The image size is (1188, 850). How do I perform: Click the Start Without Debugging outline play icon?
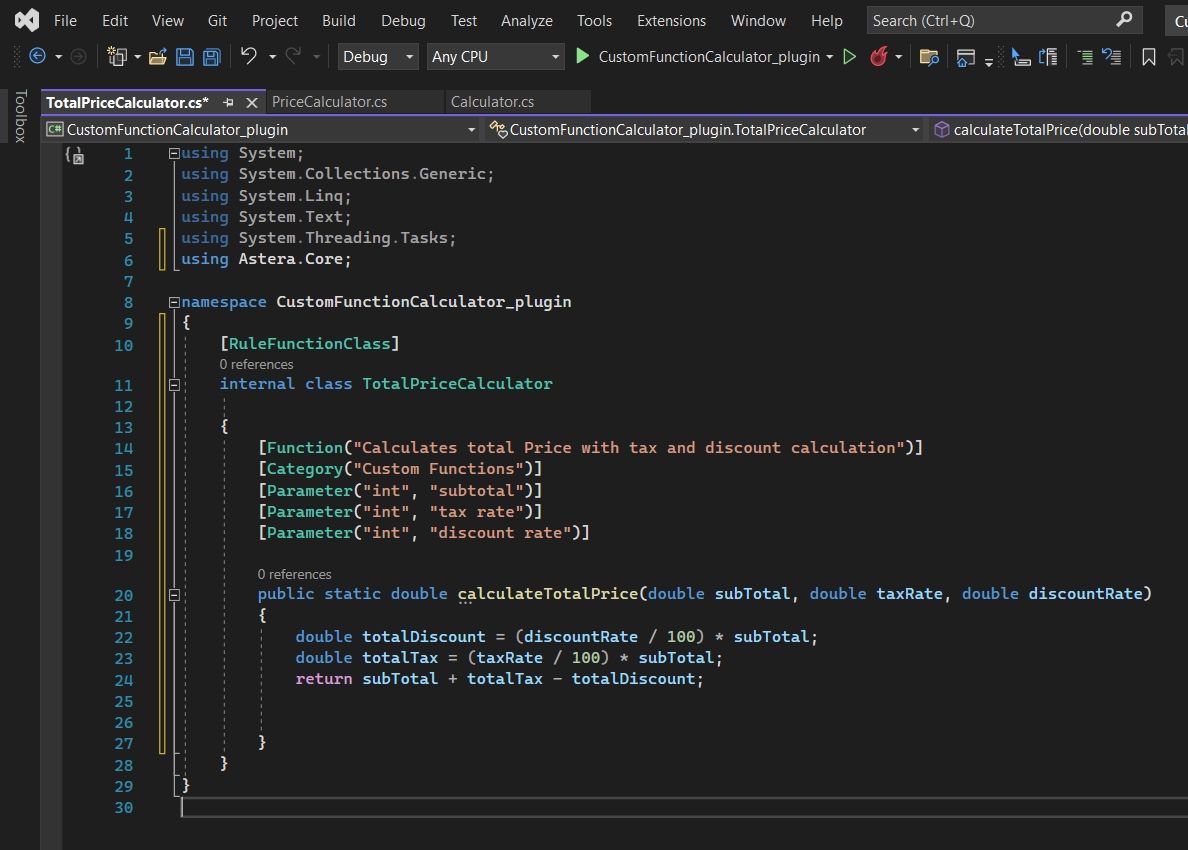point(850,57)
